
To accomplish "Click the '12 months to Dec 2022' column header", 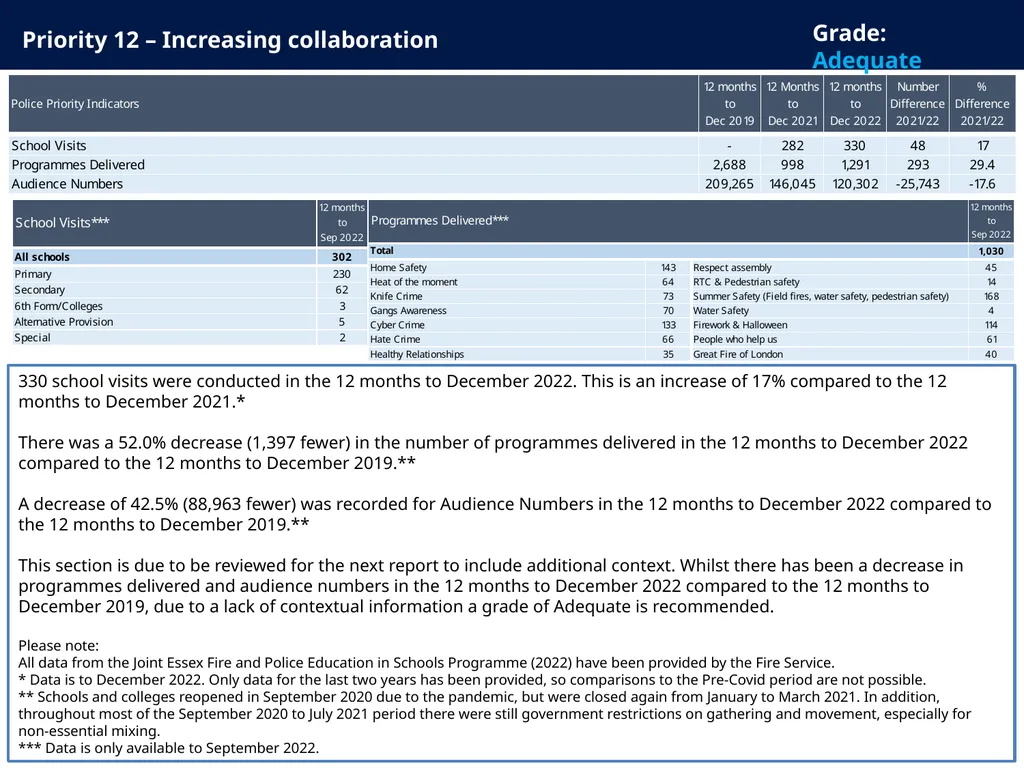I will tap(855, 104).
